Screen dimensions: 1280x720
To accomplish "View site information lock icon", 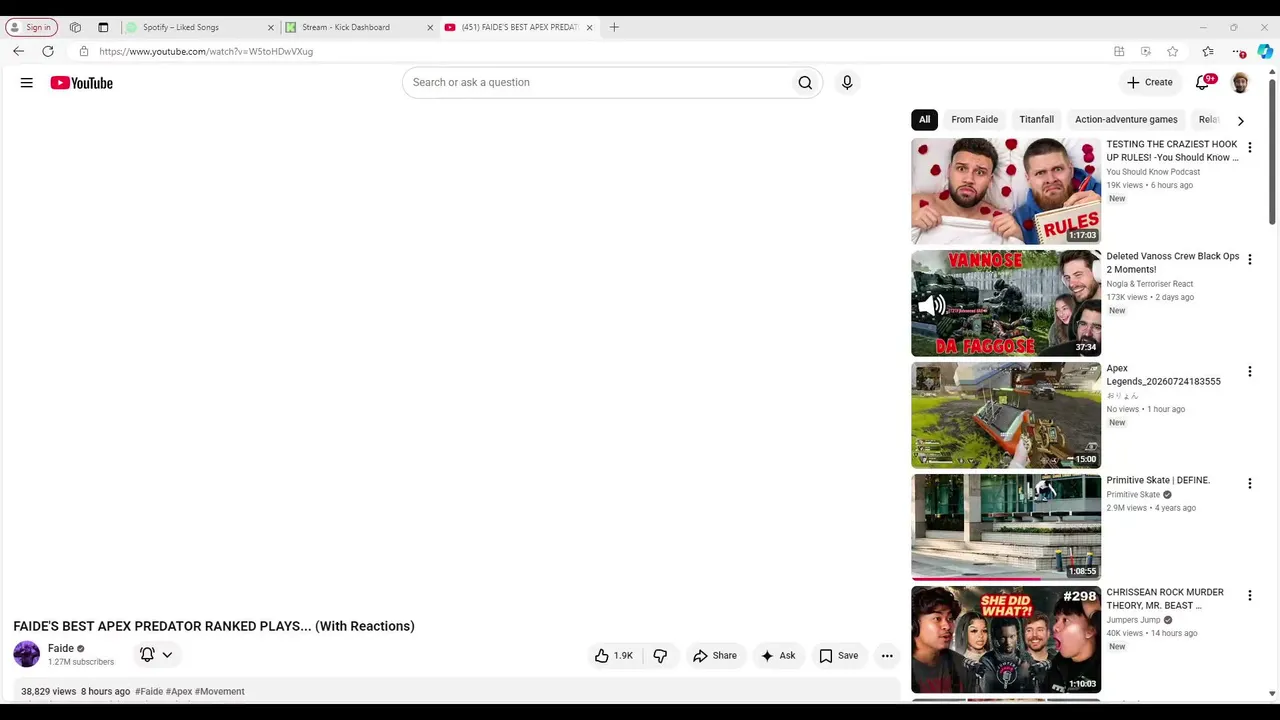I will pyautogui.click(x=84, y=52).
